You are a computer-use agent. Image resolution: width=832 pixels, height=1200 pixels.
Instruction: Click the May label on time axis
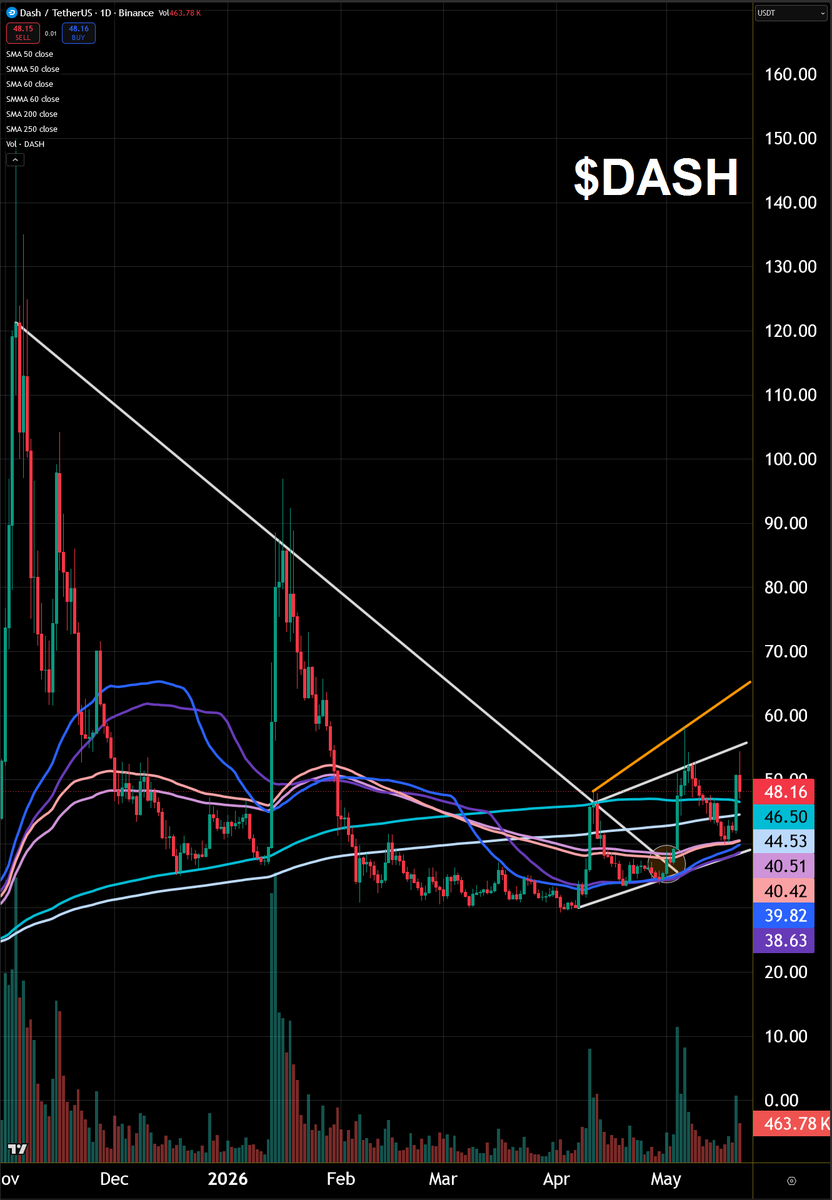pyautogui.click(x=665, y=1180)
